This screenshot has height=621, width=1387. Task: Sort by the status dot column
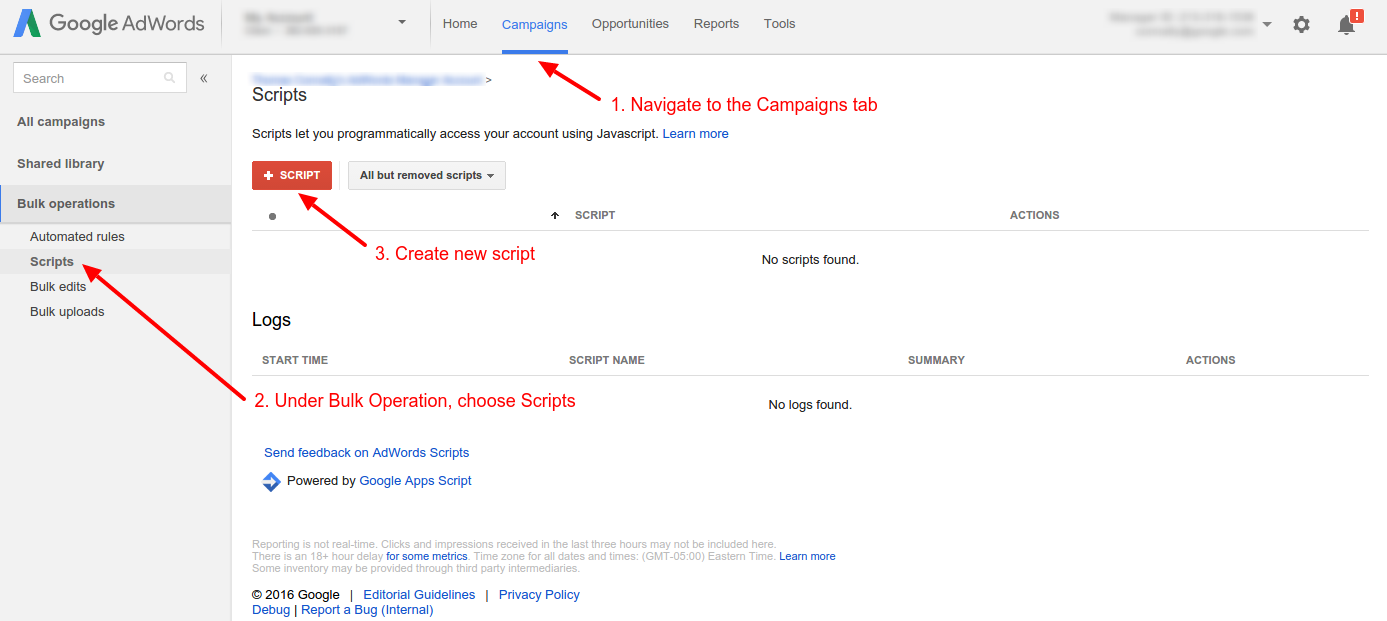[272, 216]
